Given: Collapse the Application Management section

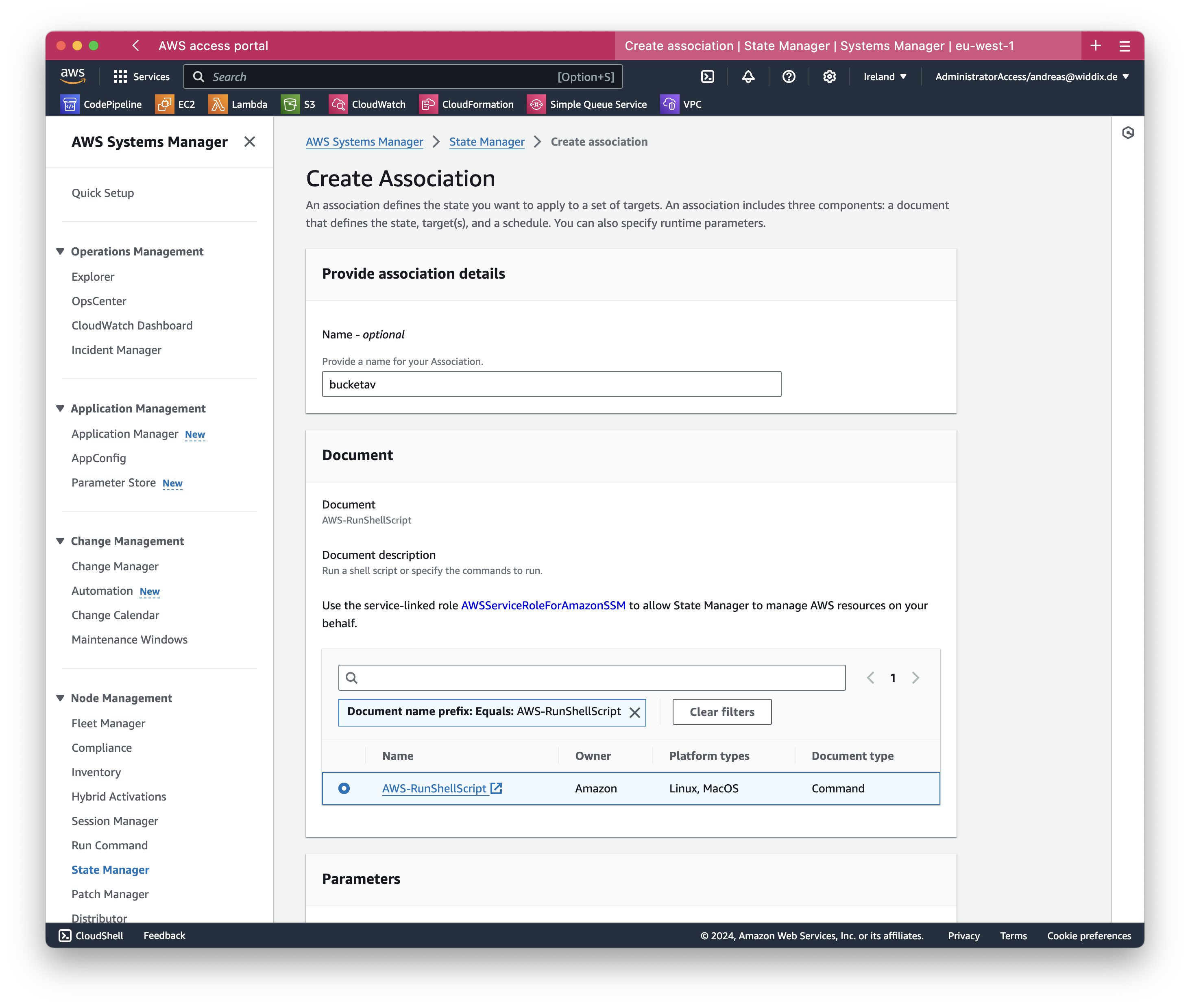Looking at the screenshot, I should (60, 408).
